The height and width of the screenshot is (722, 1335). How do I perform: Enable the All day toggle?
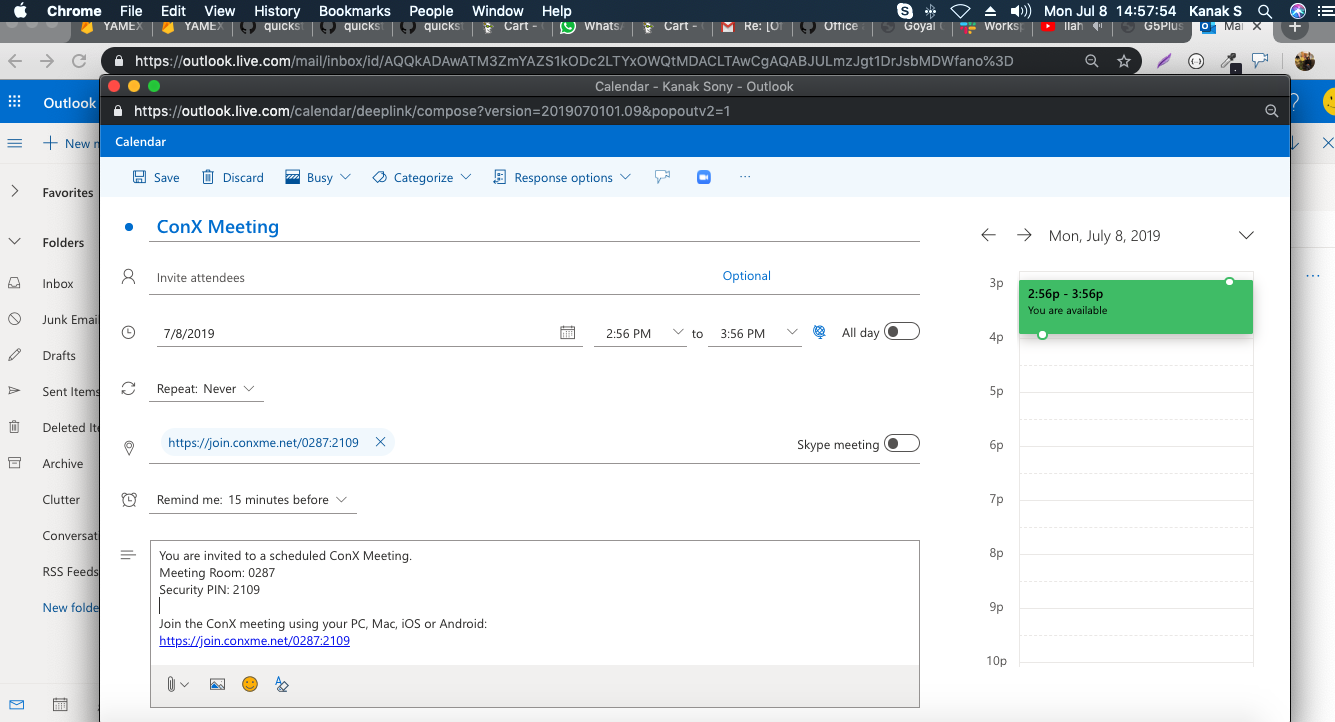click(x=901, y=331)
